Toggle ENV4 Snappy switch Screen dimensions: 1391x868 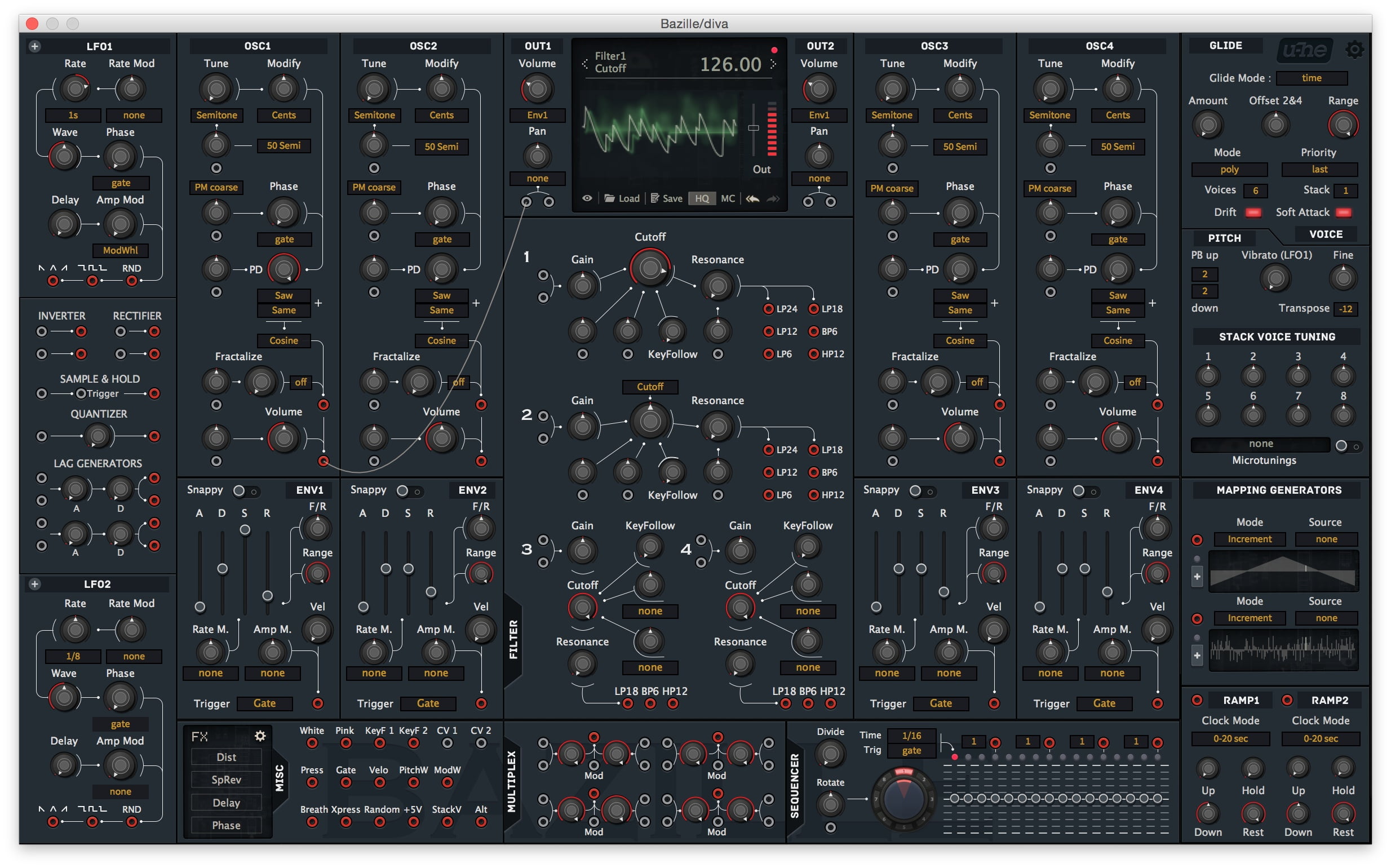(1086, 491)
